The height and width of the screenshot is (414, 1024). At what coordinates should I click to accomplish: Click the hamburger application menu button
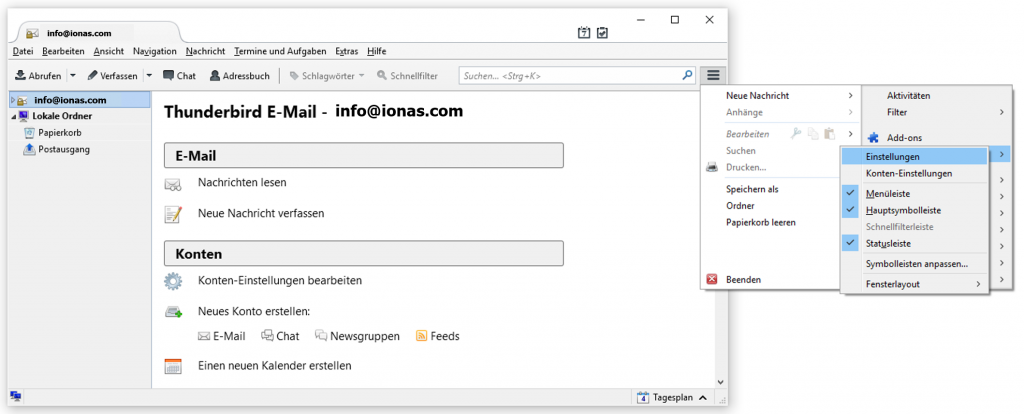713,75
